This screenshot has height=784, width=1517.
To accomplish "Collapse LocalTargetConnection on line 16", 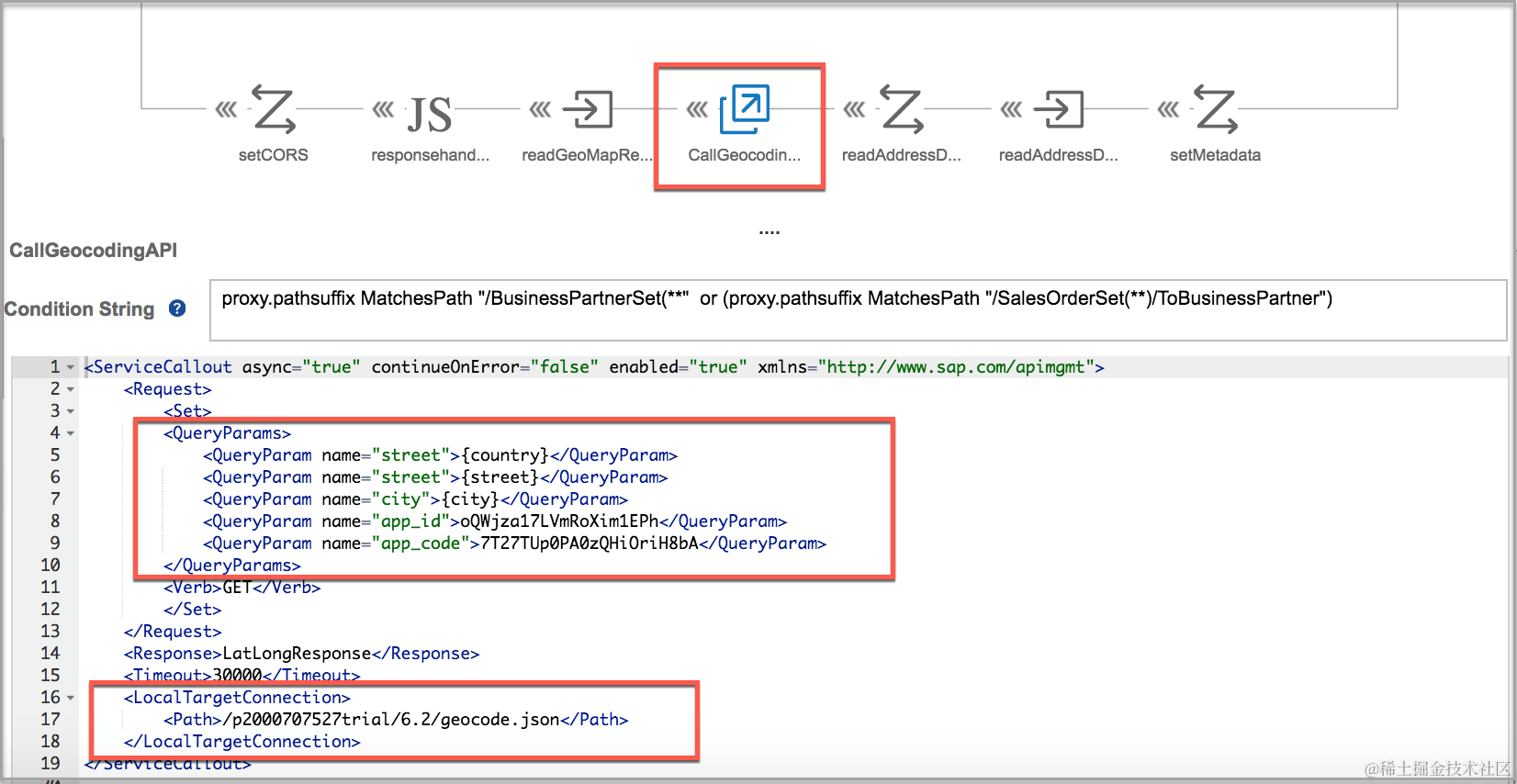I will 71,698.
